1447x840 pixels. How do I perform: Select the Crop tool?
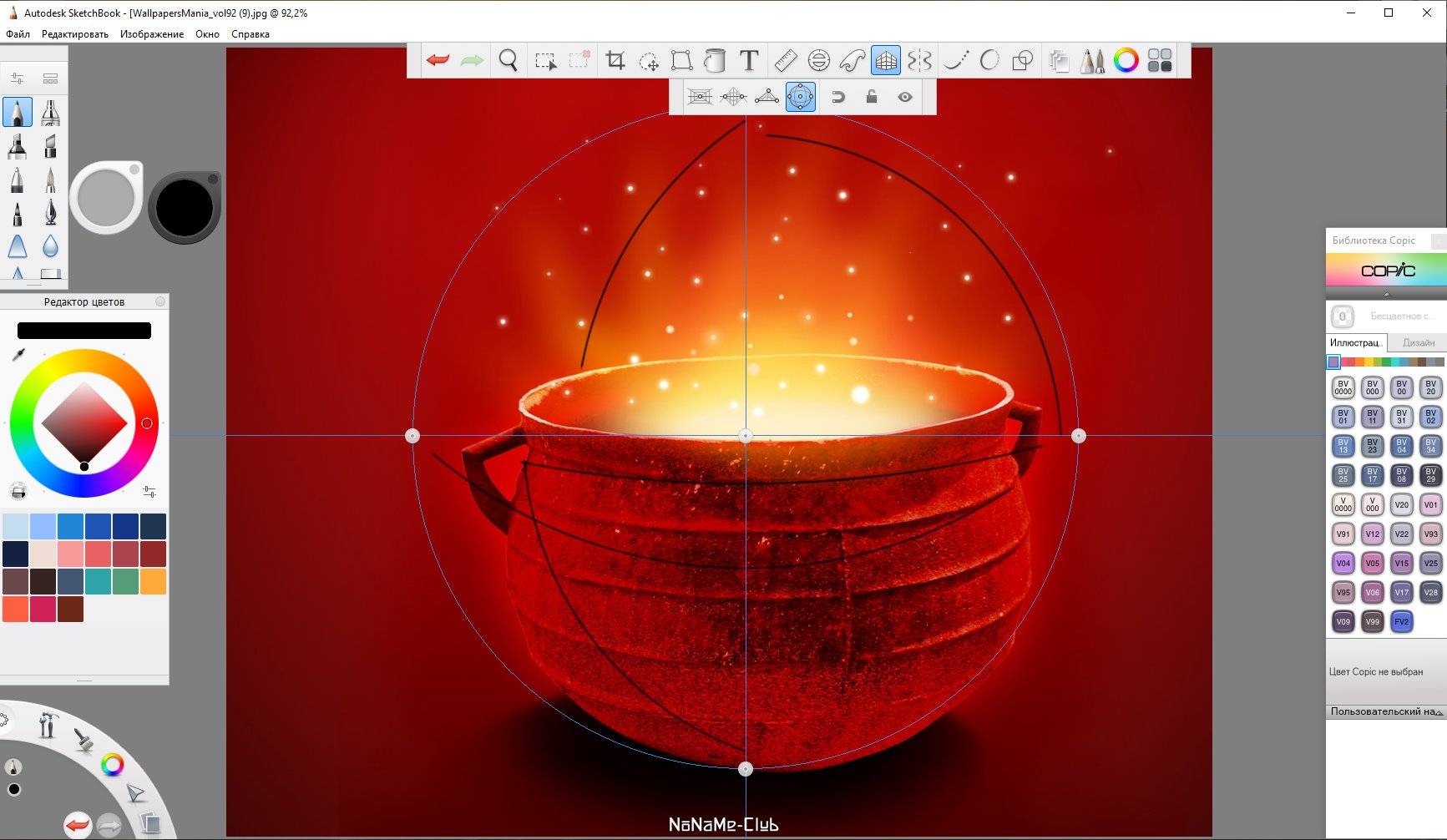615,60
